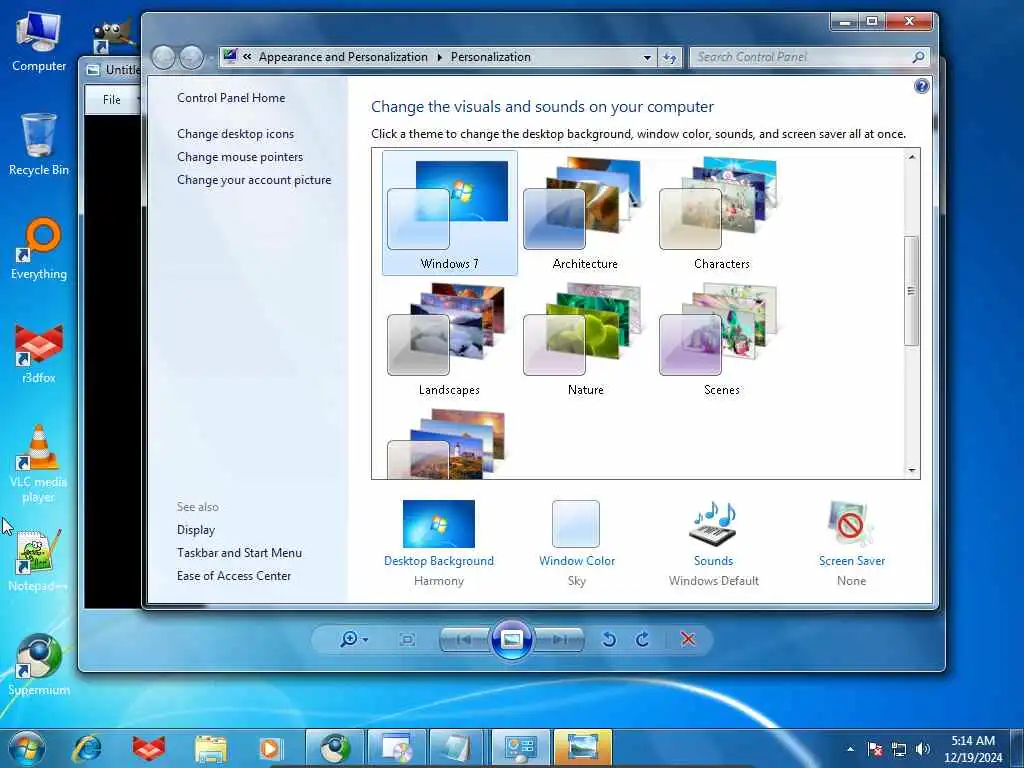Rotate clockwise in Photo Viewer
The height and width of the screenshot is (768, 1024).
(643, 639)
